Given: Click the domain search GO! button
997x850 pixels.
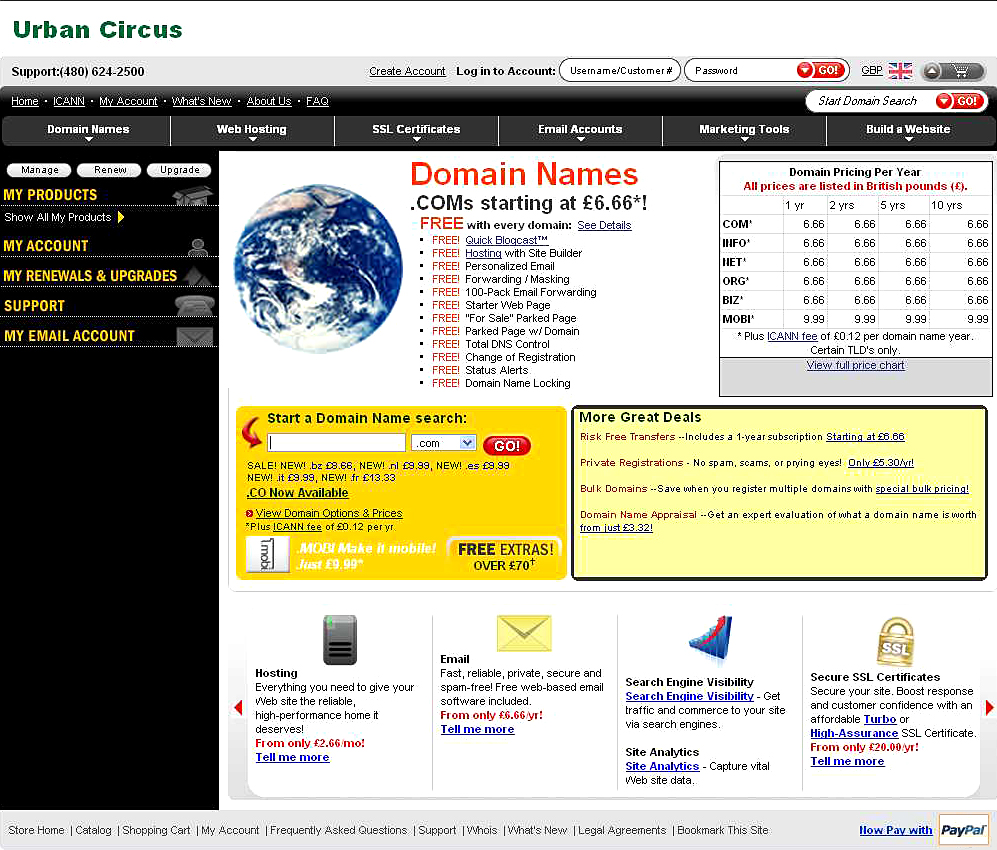Looking at the screenshot, I should [x=507, y=446].
